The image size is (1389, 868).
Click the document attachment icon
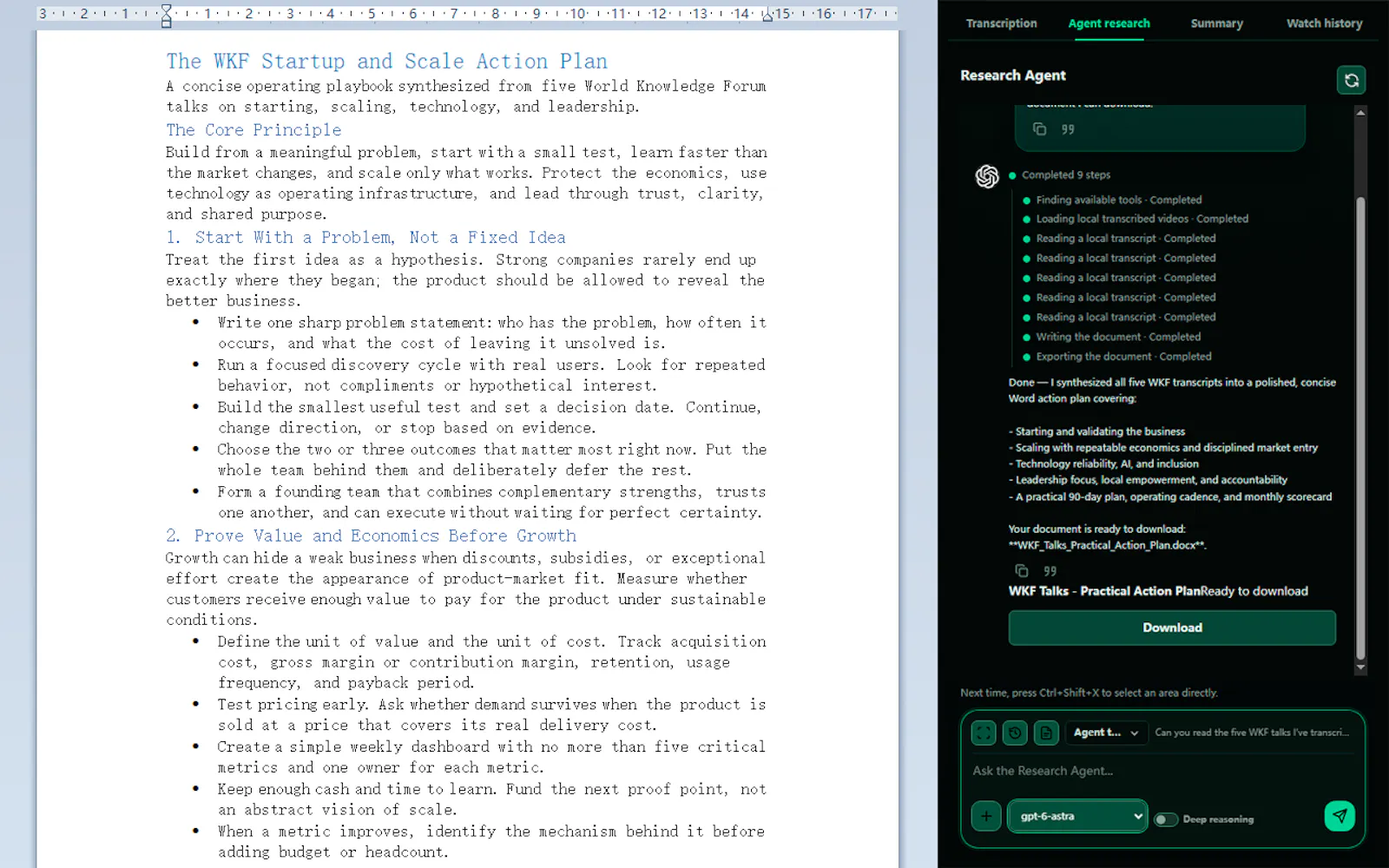click(x=1046, y=733)
